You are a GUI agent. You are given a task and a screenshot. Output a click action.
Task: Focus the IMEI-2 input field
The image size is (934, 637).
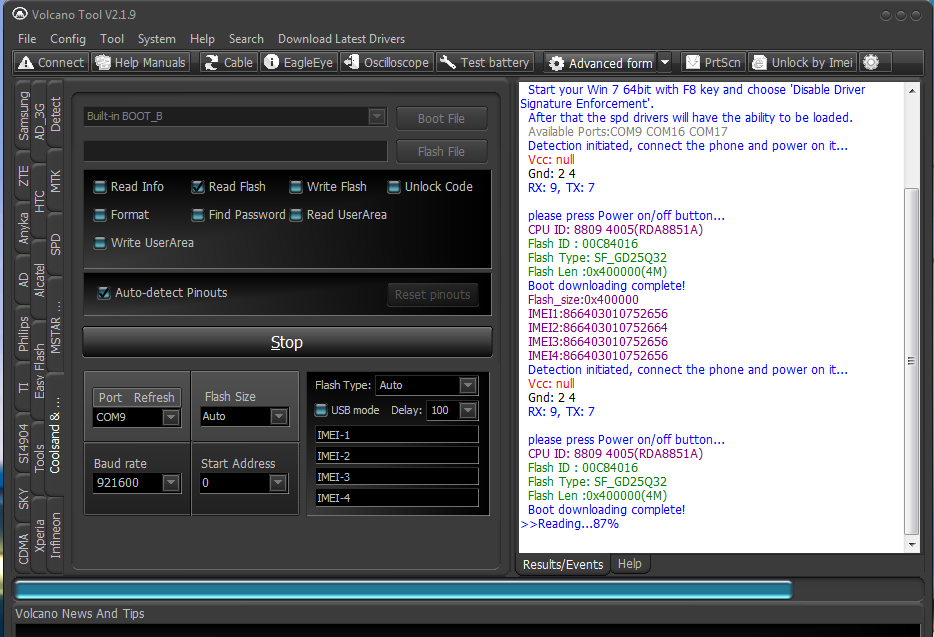coord(397,456)
